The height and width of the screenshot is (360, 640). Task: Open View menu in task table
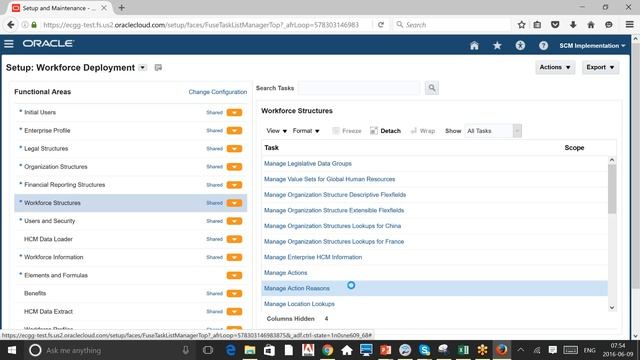point(276,131)
